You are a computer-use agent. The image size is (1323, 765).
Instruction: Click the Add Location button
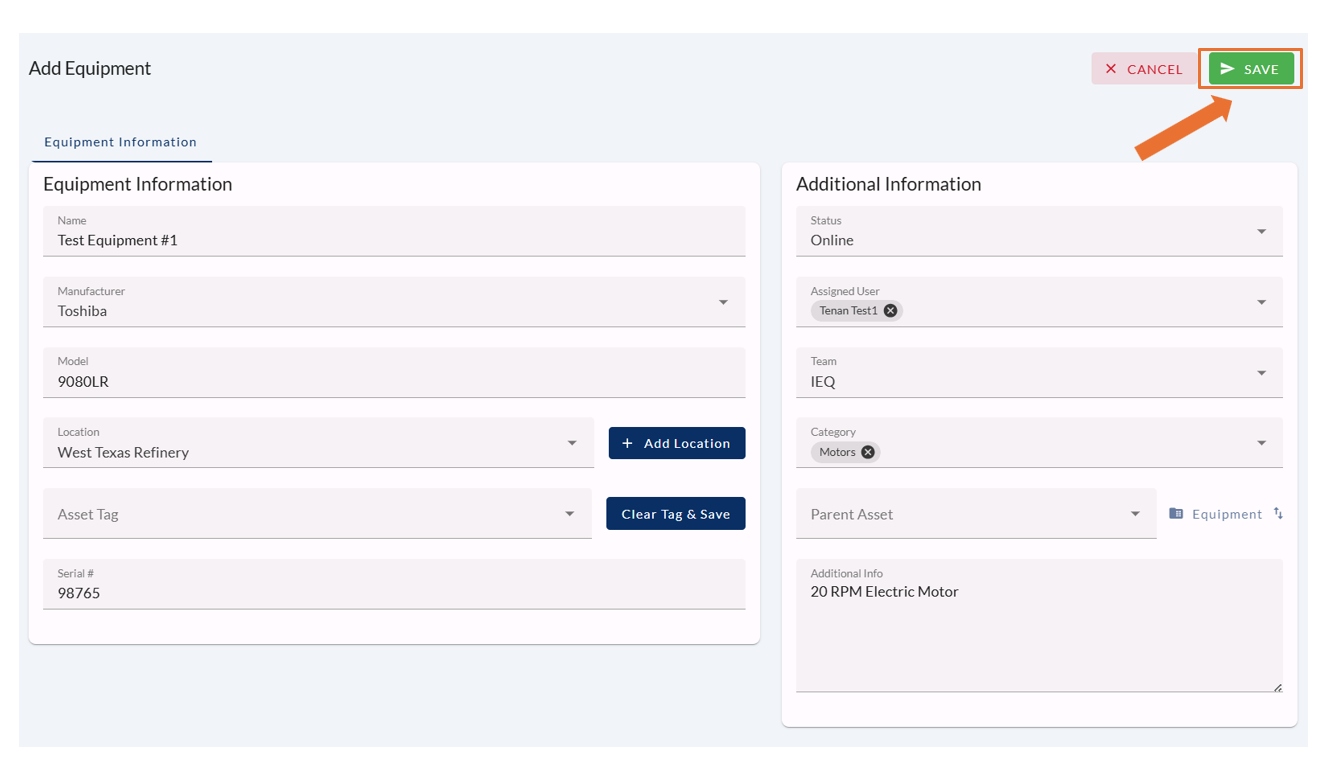point(676,443)
